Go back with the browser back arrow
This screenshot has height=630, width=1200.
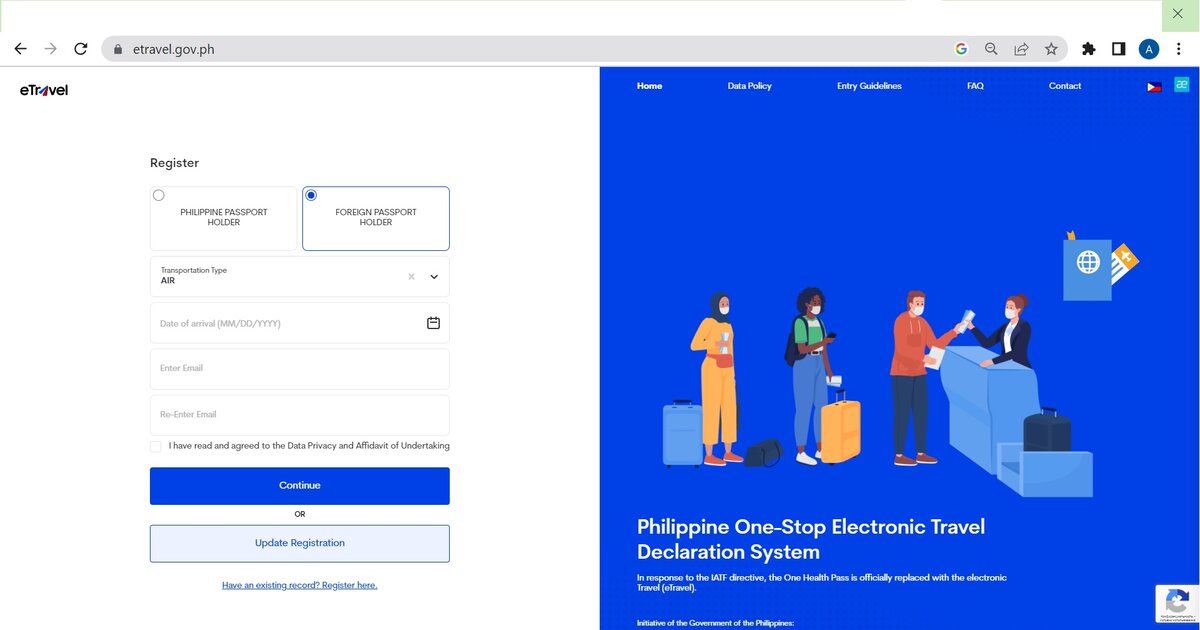(x=20, y=48)
